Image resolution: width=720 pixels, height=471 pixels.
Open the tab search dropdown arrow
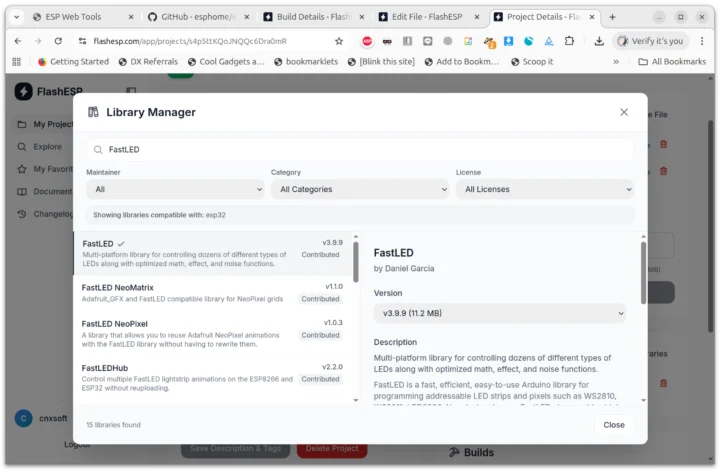point(17,17)
